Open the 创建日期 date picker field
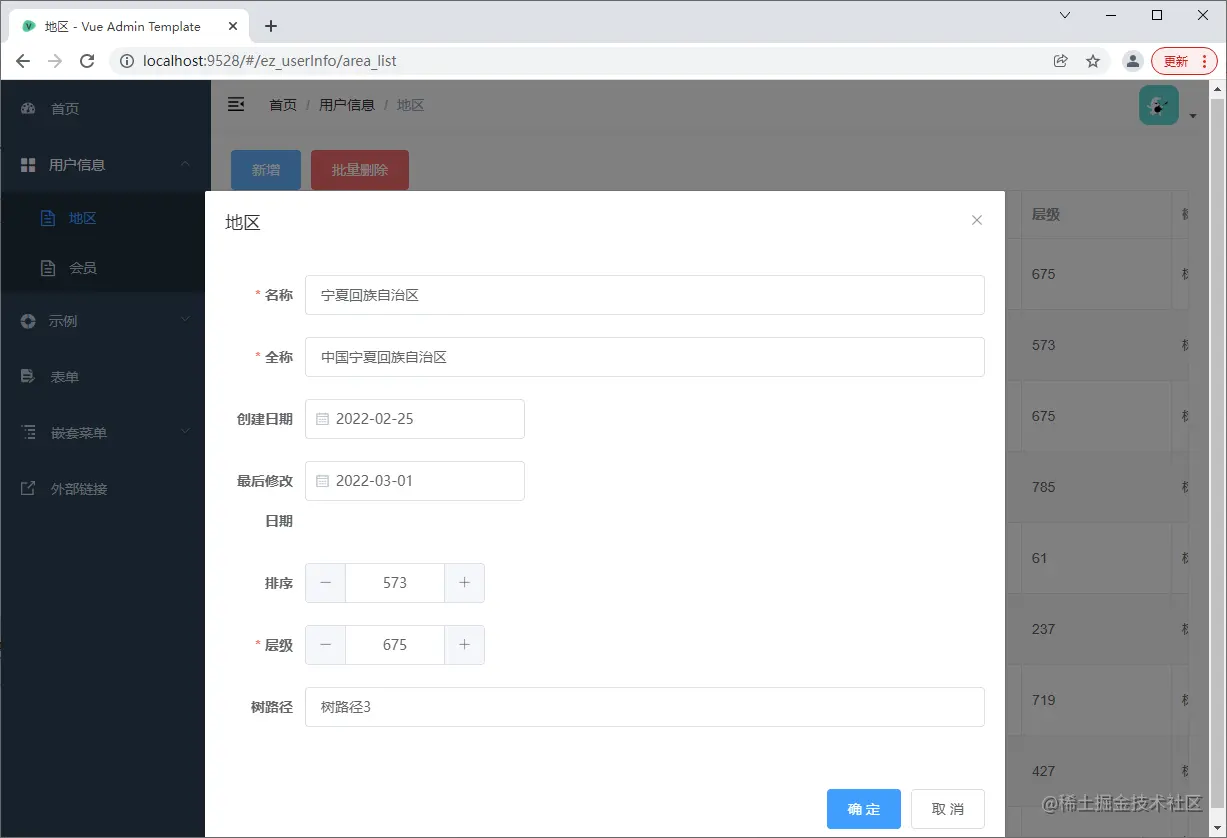This screenshot has height=838, width=1227. [x=415, y=419]
